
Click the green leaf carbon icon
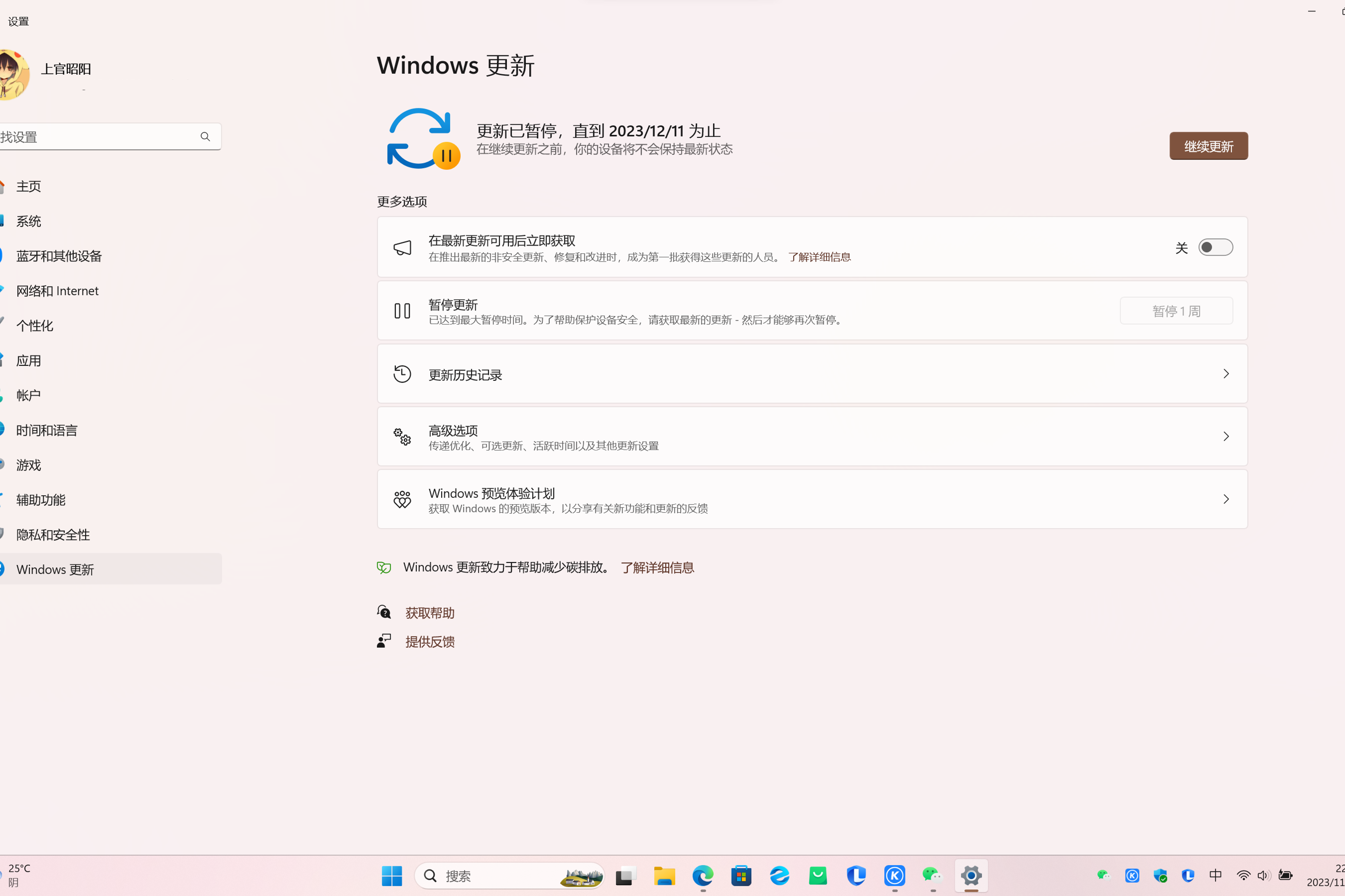[384, 567]
